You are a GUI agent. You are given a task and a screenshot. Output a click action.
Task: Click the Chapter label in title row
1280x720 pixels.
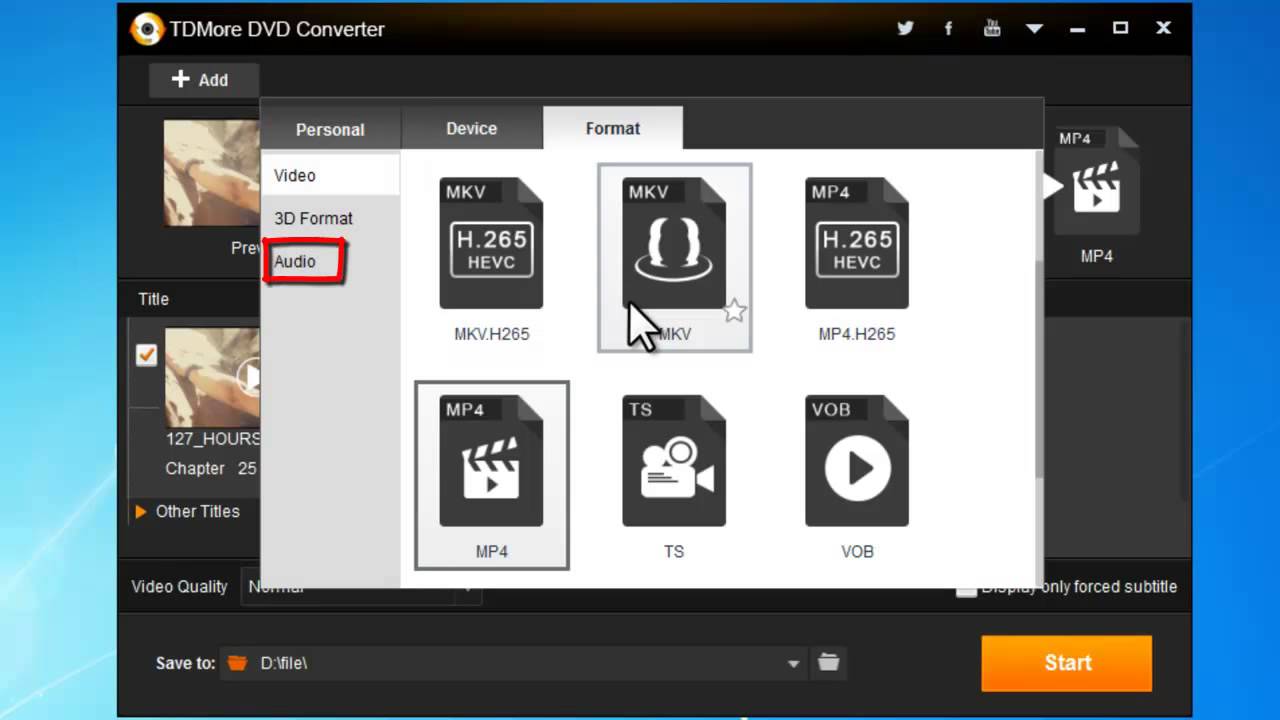tap(195, 468)
